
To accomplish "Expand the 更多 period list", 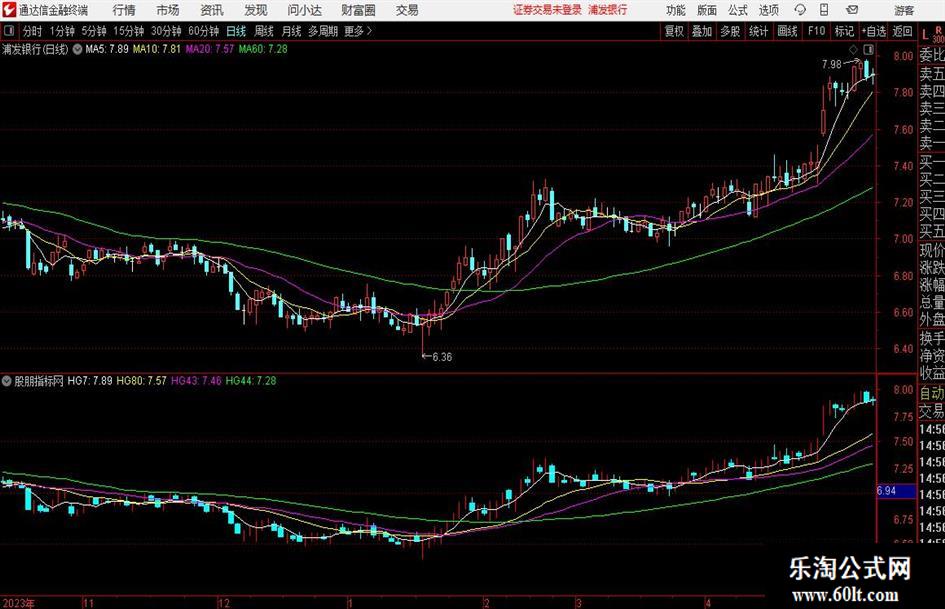I will (358, 31).
